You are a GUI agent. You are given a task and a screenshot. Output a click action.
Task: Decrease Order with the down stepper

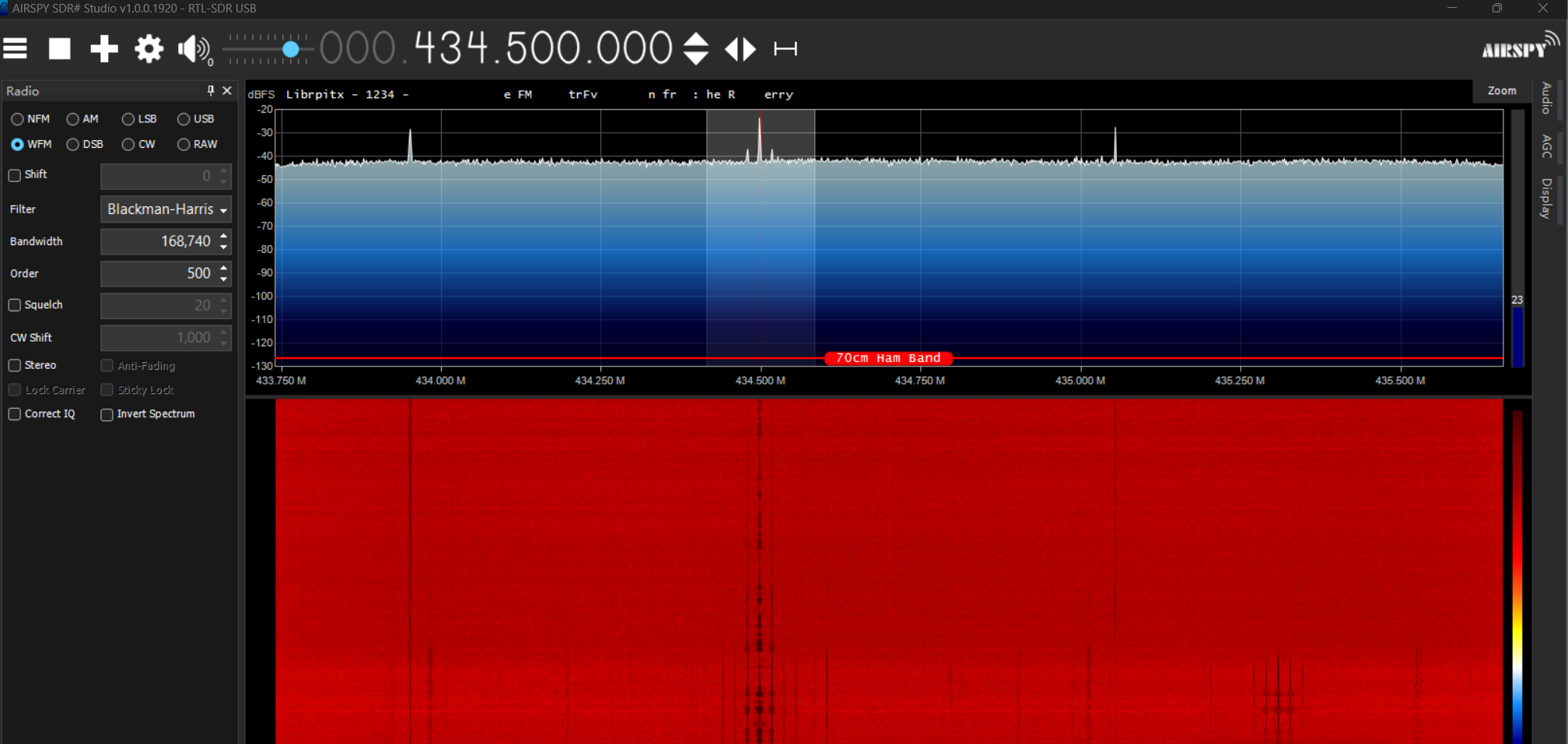(225, 278)
